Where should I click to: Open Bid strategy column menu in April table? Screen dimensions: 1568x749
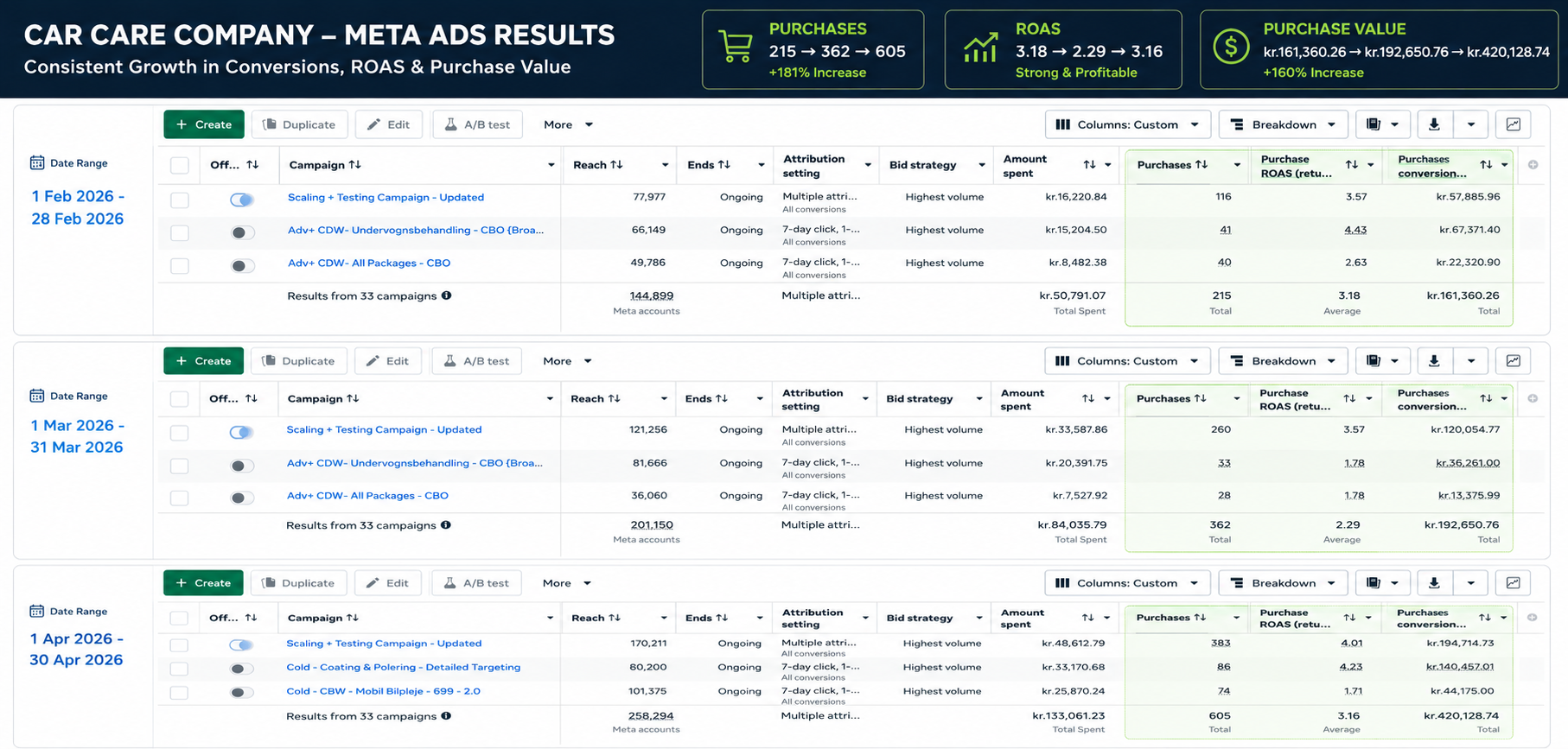(979, 618)
